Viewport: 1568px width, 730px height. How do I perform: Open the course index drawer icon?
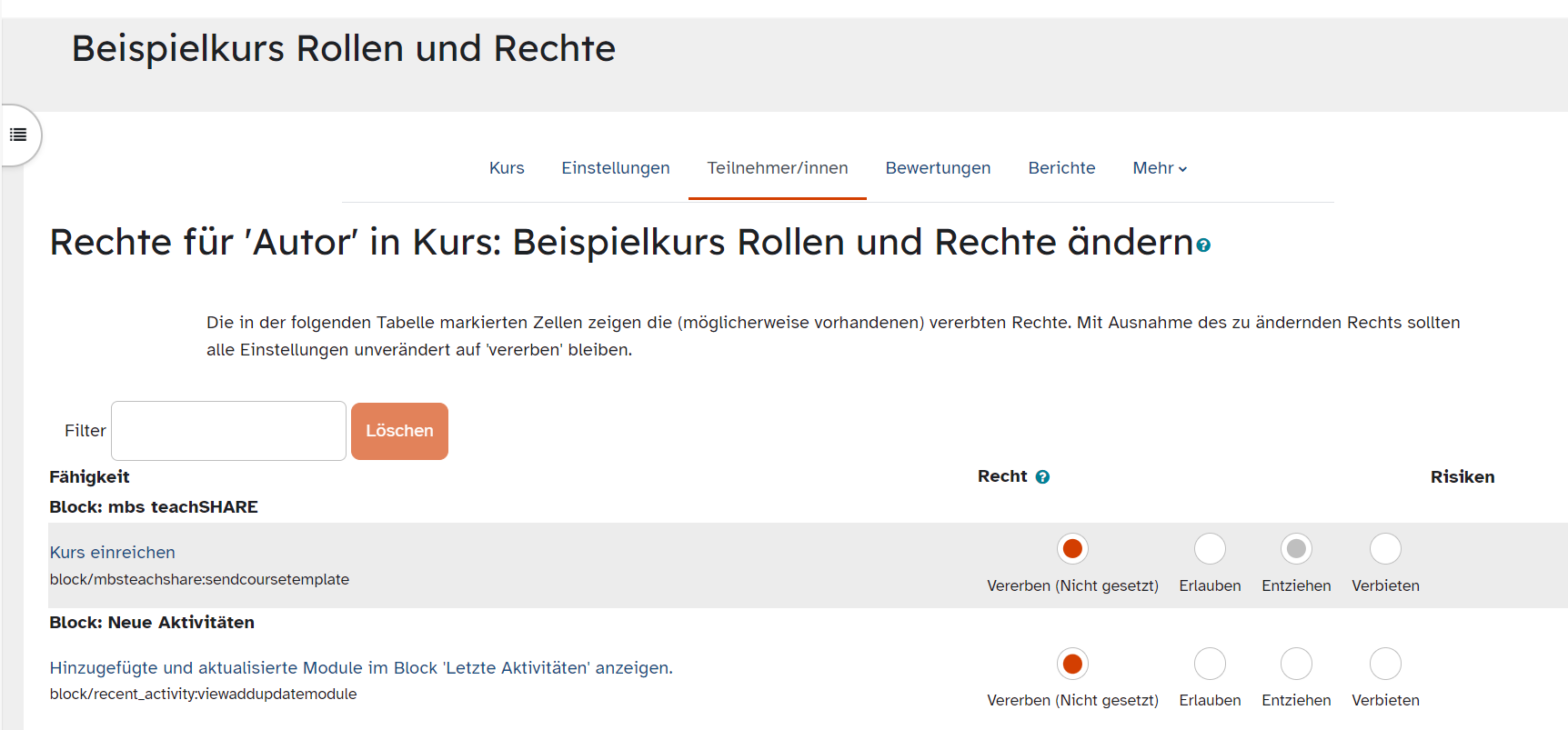click(18, 135)
